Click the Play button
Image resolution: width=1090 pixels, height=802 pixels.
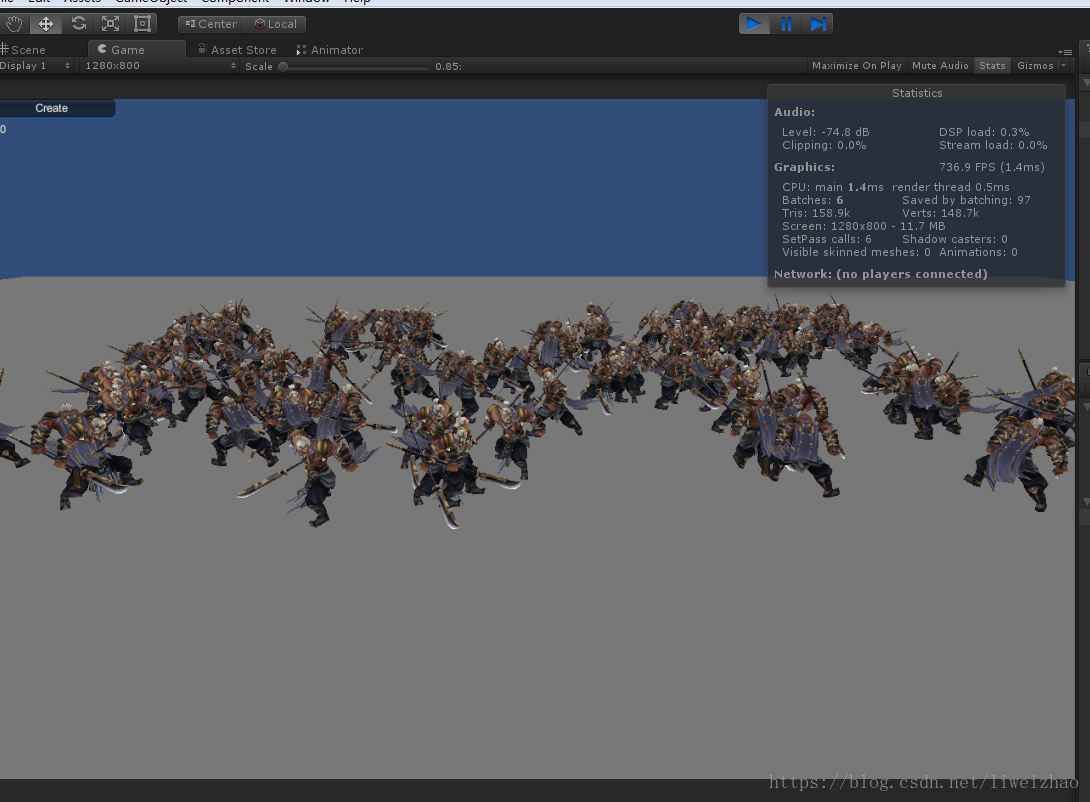(x=754, y=24)
